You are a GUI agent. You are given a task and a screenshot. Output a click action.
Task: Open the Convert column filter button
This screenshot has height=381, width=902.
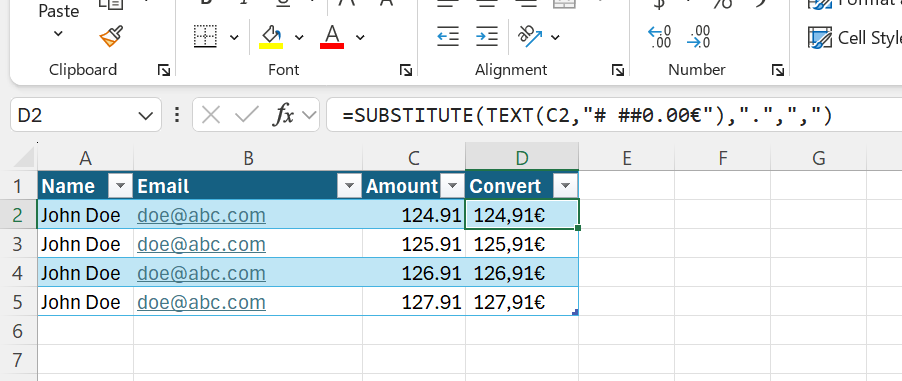565,186
